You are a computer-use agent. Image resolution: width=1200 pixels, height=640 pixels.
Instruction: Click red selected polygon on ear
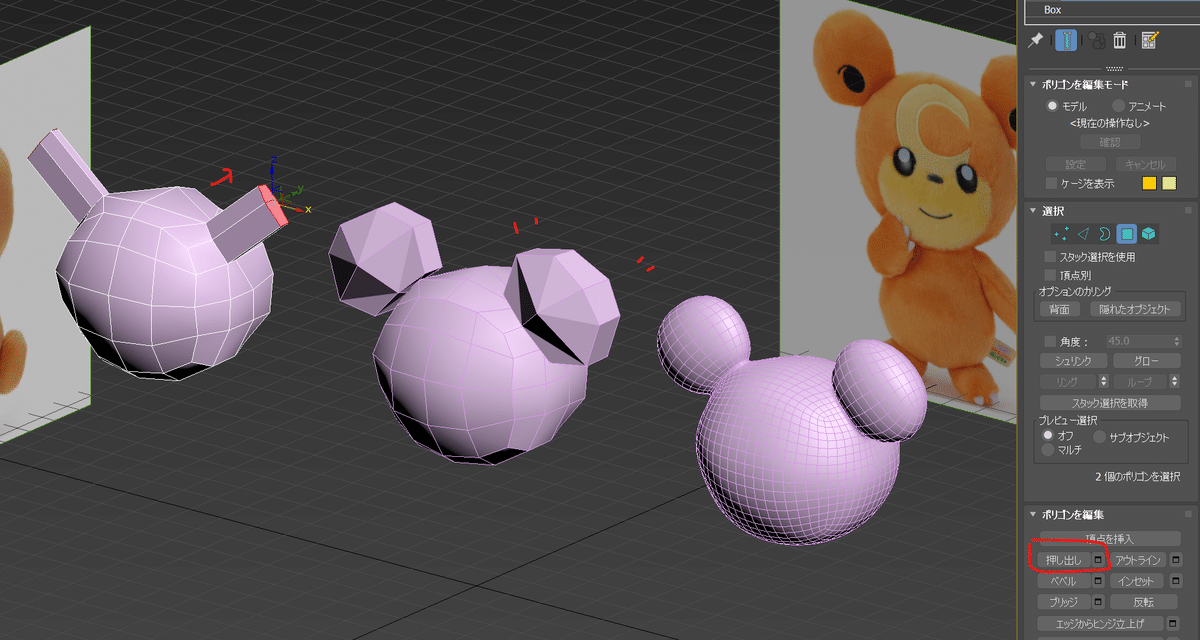point(273,205)
